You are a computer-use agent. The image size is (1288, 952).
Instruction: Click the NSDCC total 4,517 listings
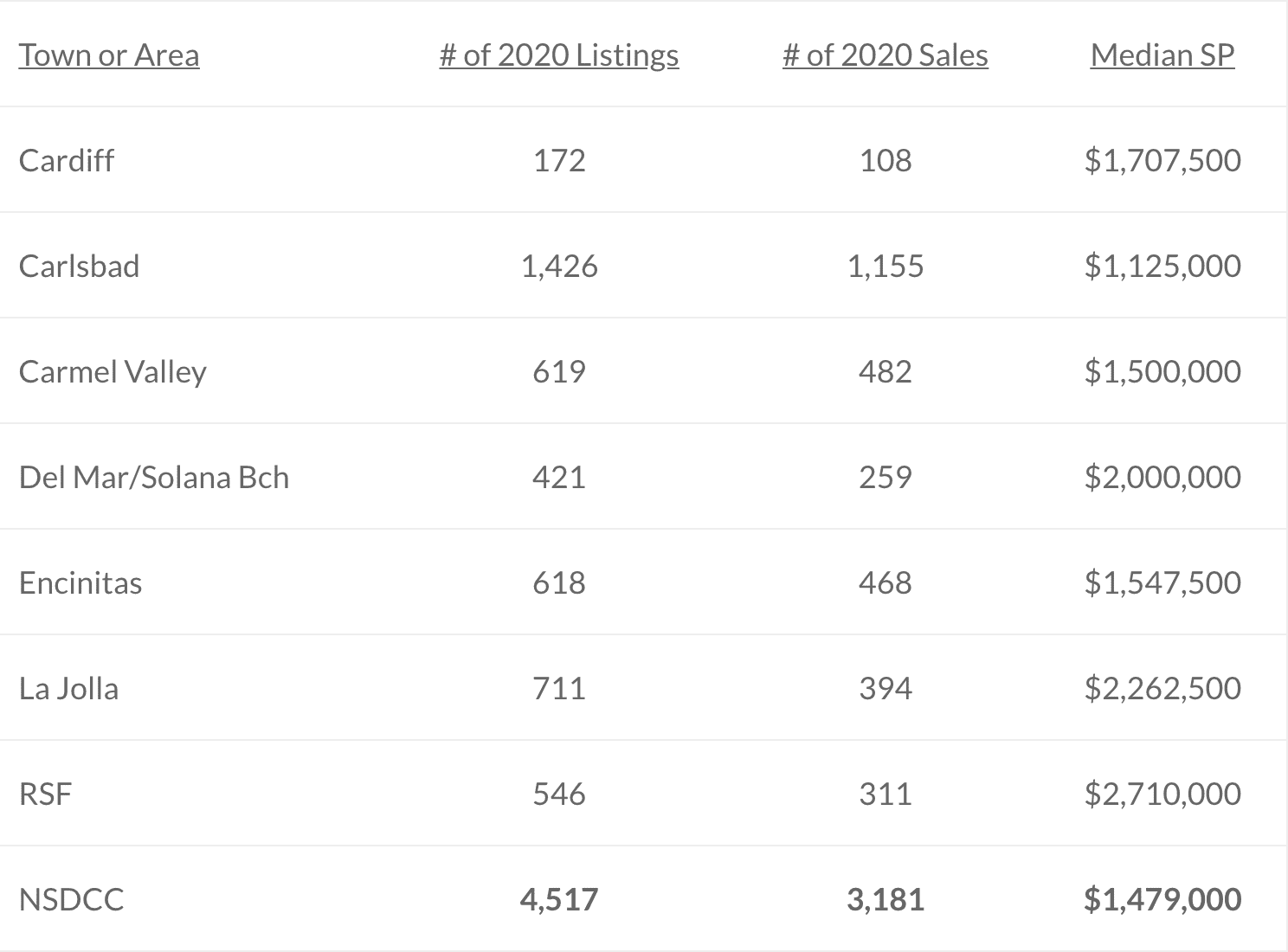[559, 900]
